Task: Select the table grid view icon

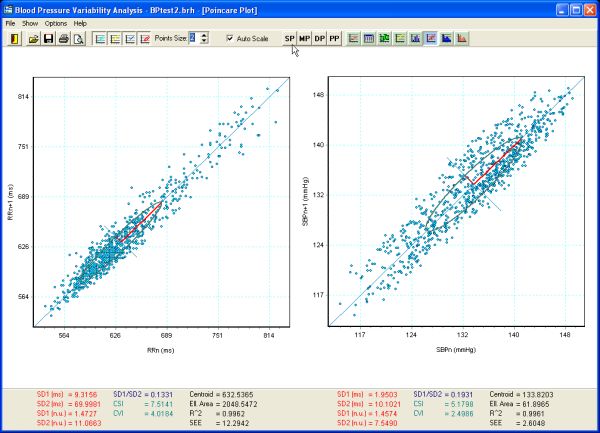Action: tap(368, 39)
